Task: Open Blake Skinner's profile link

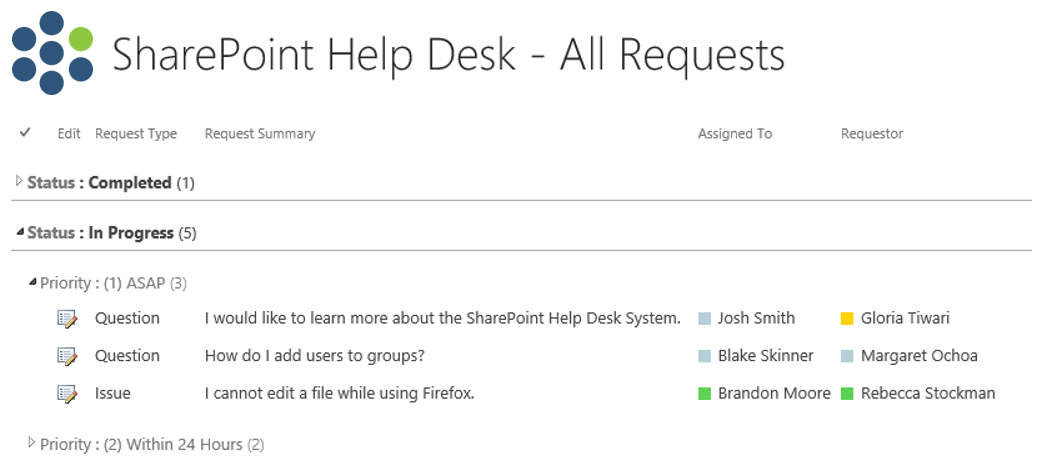Action: (765, 356)
